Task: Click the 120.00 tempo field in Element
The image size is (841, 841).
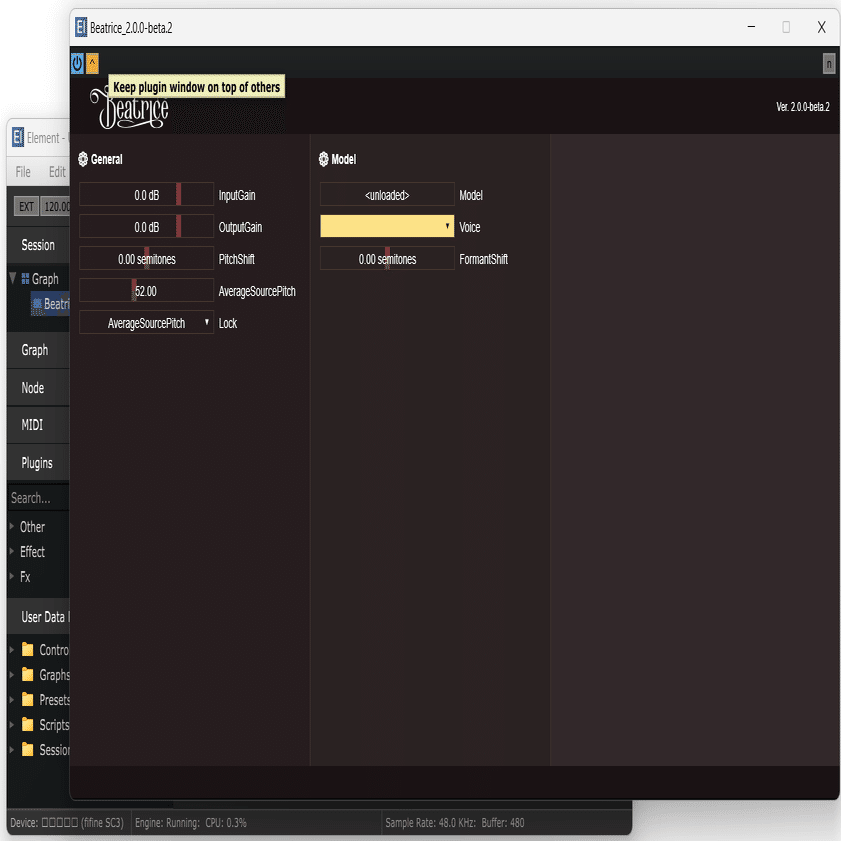Action: point(56,206)
